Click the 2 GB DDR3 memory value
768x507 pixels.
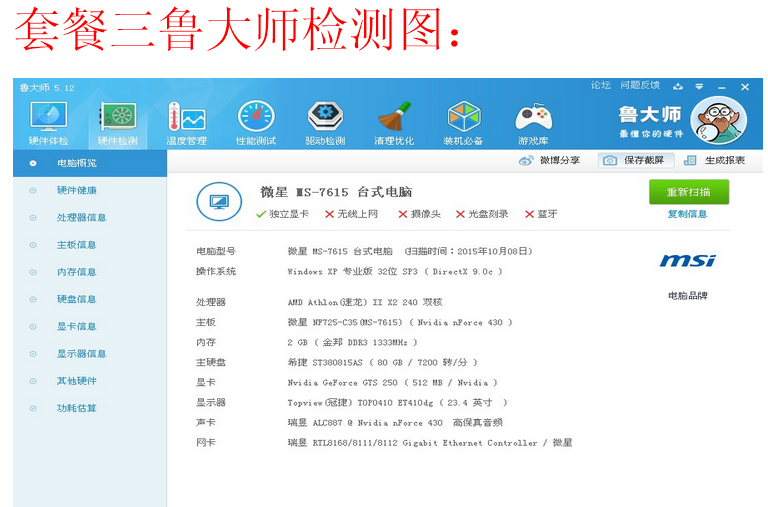[x=353, y=342]
